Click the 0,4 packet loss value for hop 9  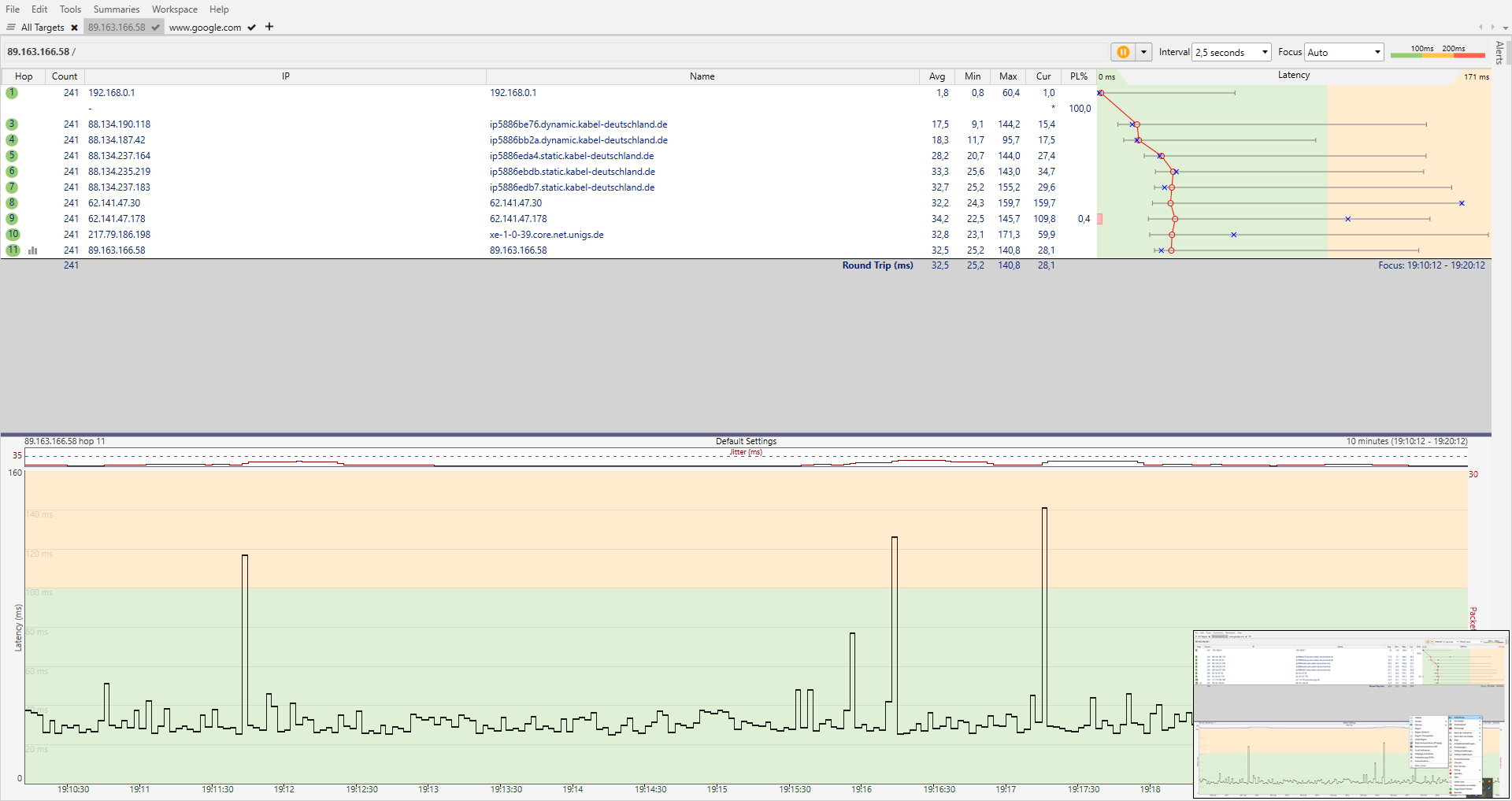click(1084, 219)
